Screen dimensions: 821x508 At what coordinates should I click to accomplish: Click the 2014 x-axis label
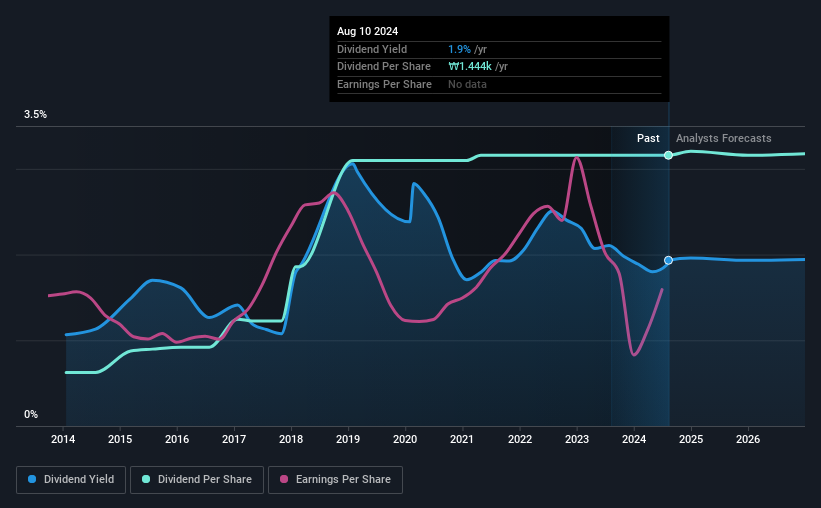63,439
